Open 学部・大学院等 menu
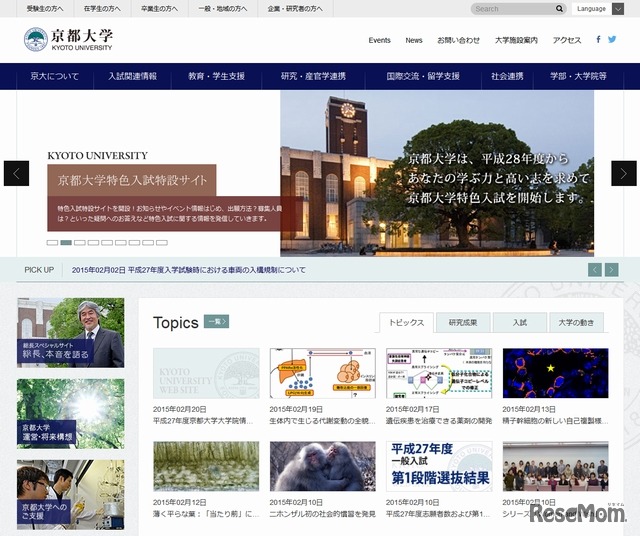 [578, 76]
